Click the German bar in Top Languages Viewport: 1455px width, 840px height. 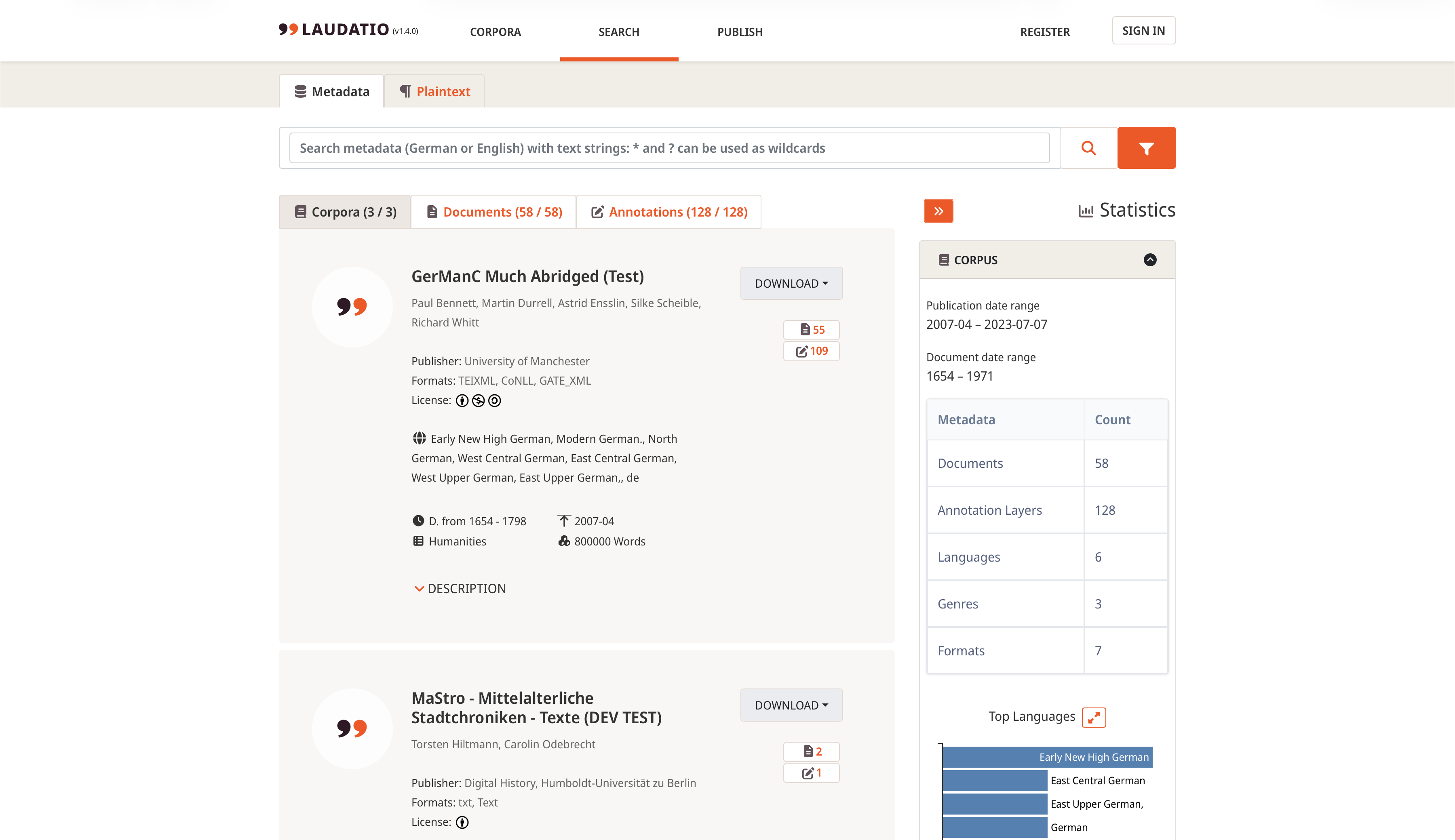click(x=995, y=827)
